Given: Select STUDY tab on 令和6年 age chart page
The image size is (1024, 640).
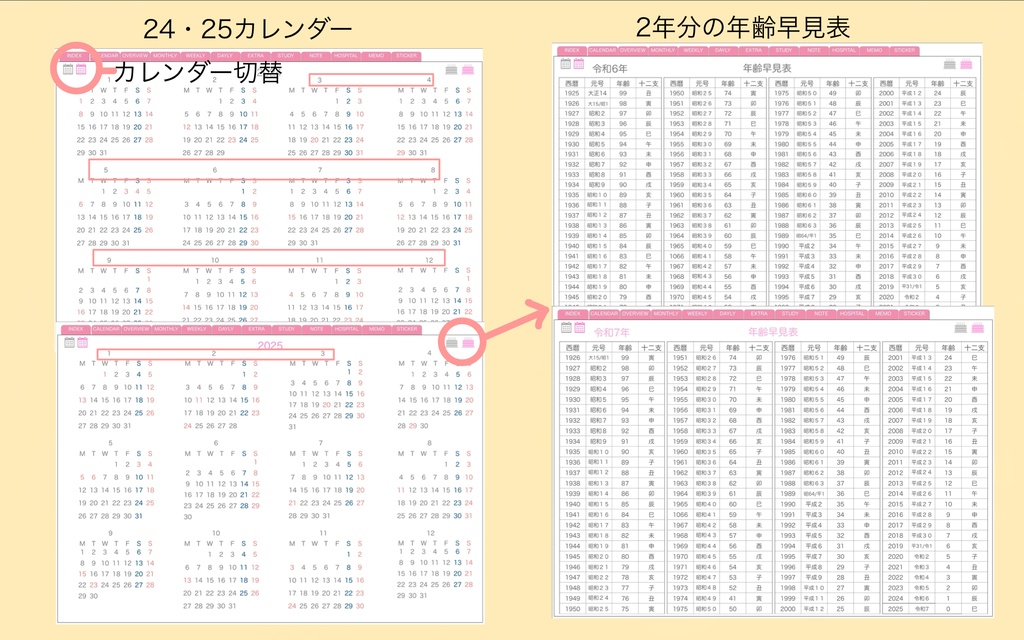Looking at the screenshot, I should click(784, 50).
